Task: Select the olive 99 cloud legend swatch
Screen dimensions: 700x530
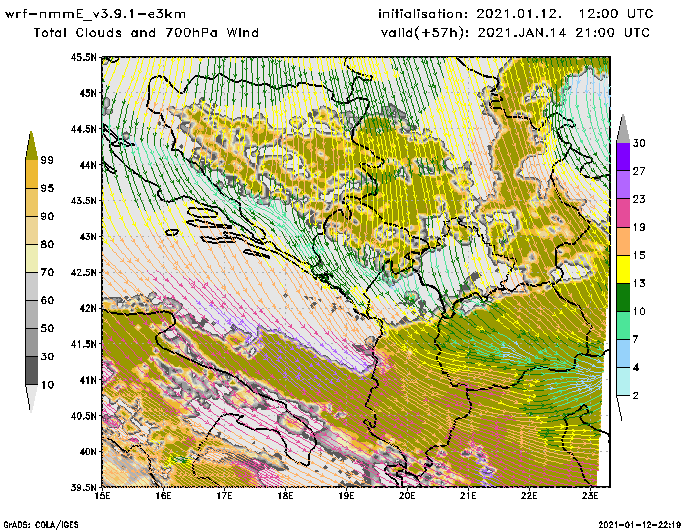Action: point(31,146)
